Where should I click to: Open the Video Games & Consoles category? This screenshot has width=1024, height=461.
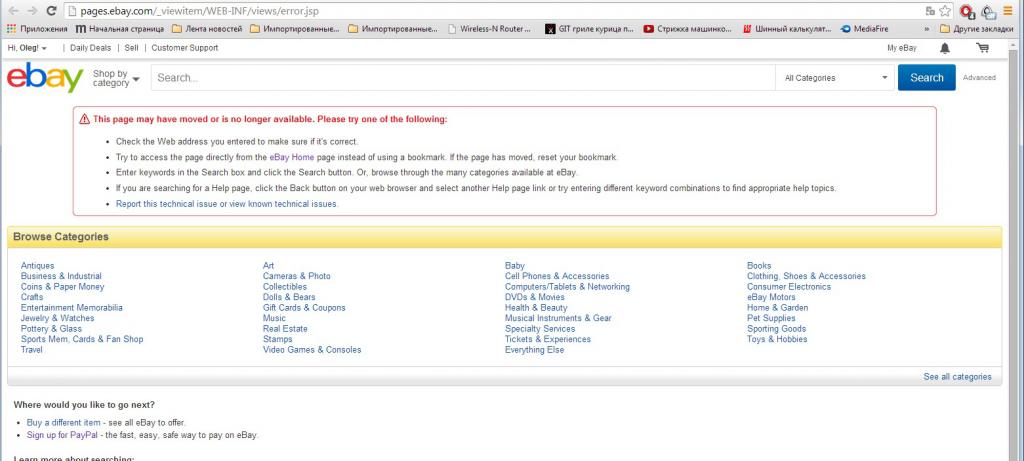tap(312, 350)
